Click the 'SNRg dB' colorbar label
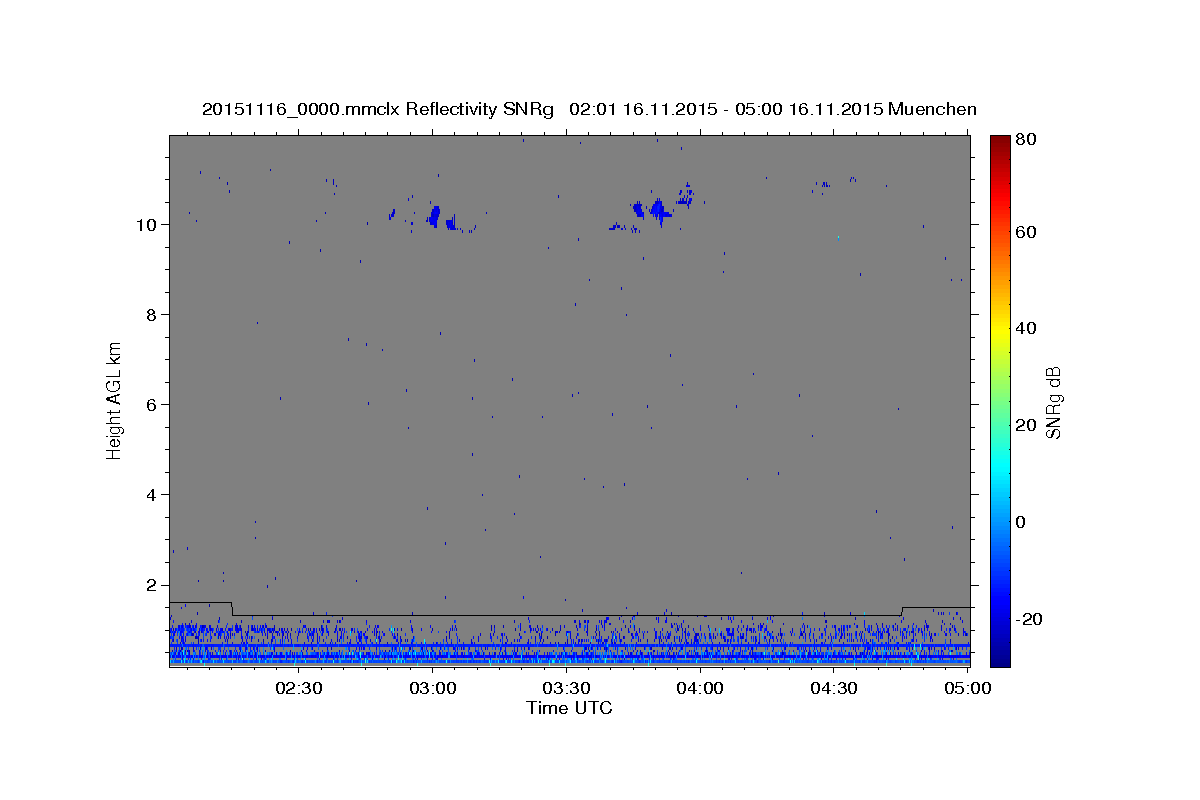The image size is (1200, 800). coord(1053,403)
